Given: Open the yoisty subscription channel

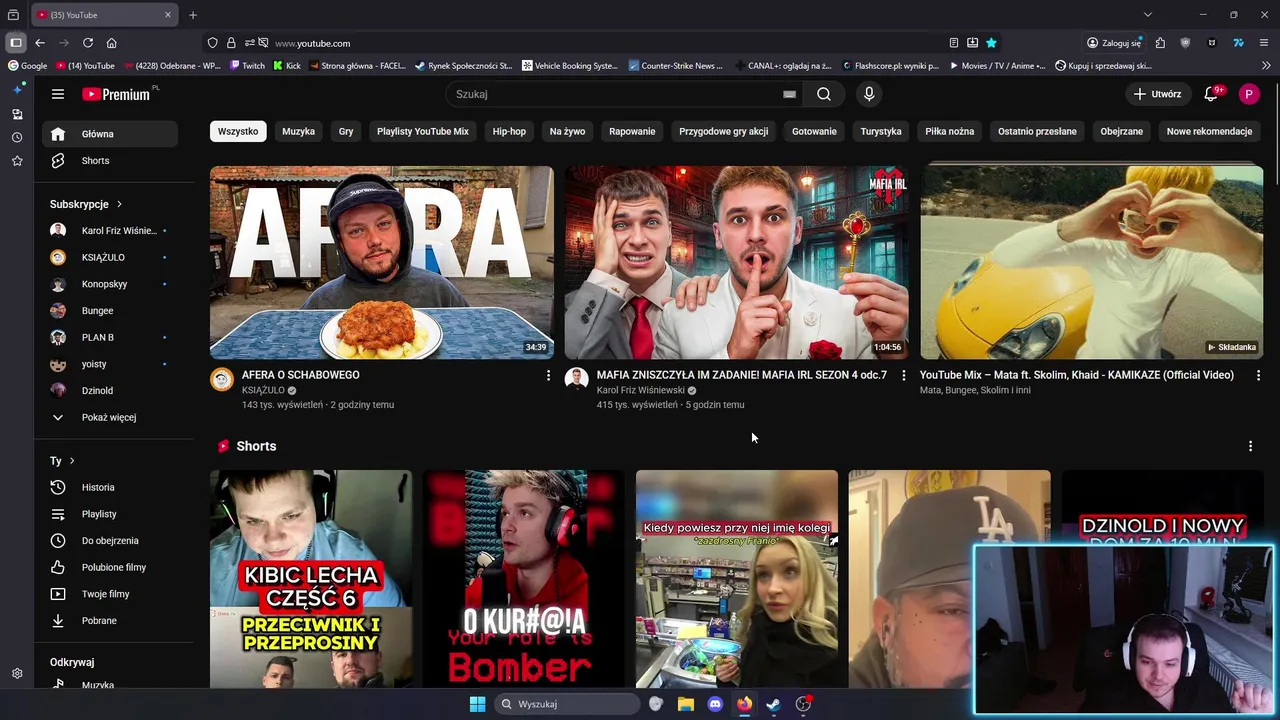Looking at the screenshot, I should point(110,364).
